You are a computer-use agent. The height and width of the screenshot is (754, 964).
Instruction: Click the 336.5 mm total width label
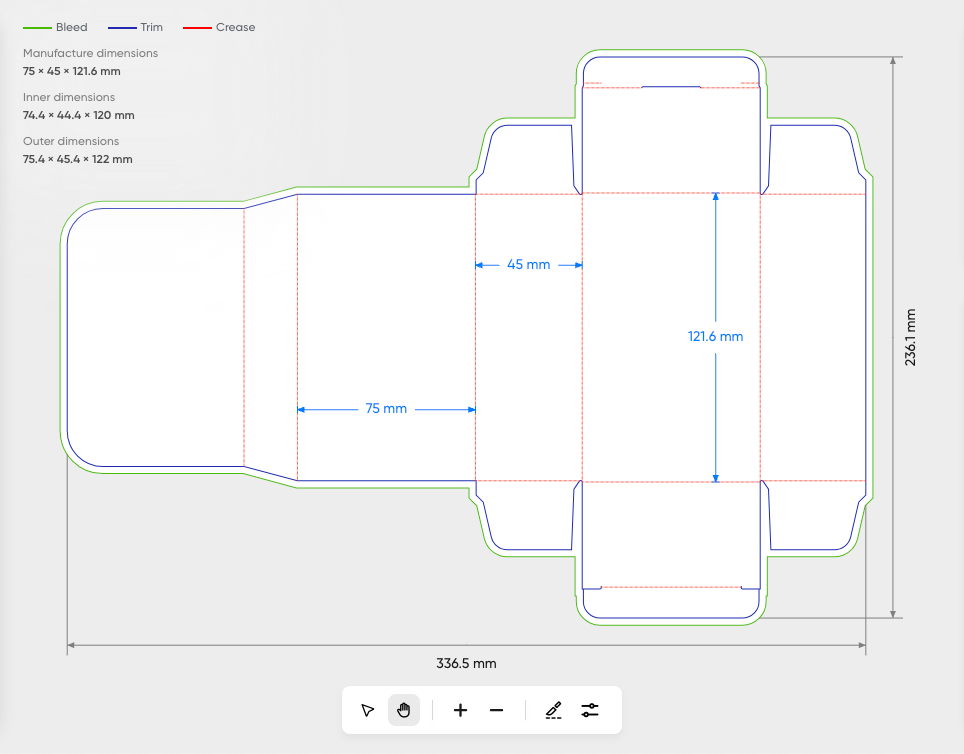click(x=466, y=663)
